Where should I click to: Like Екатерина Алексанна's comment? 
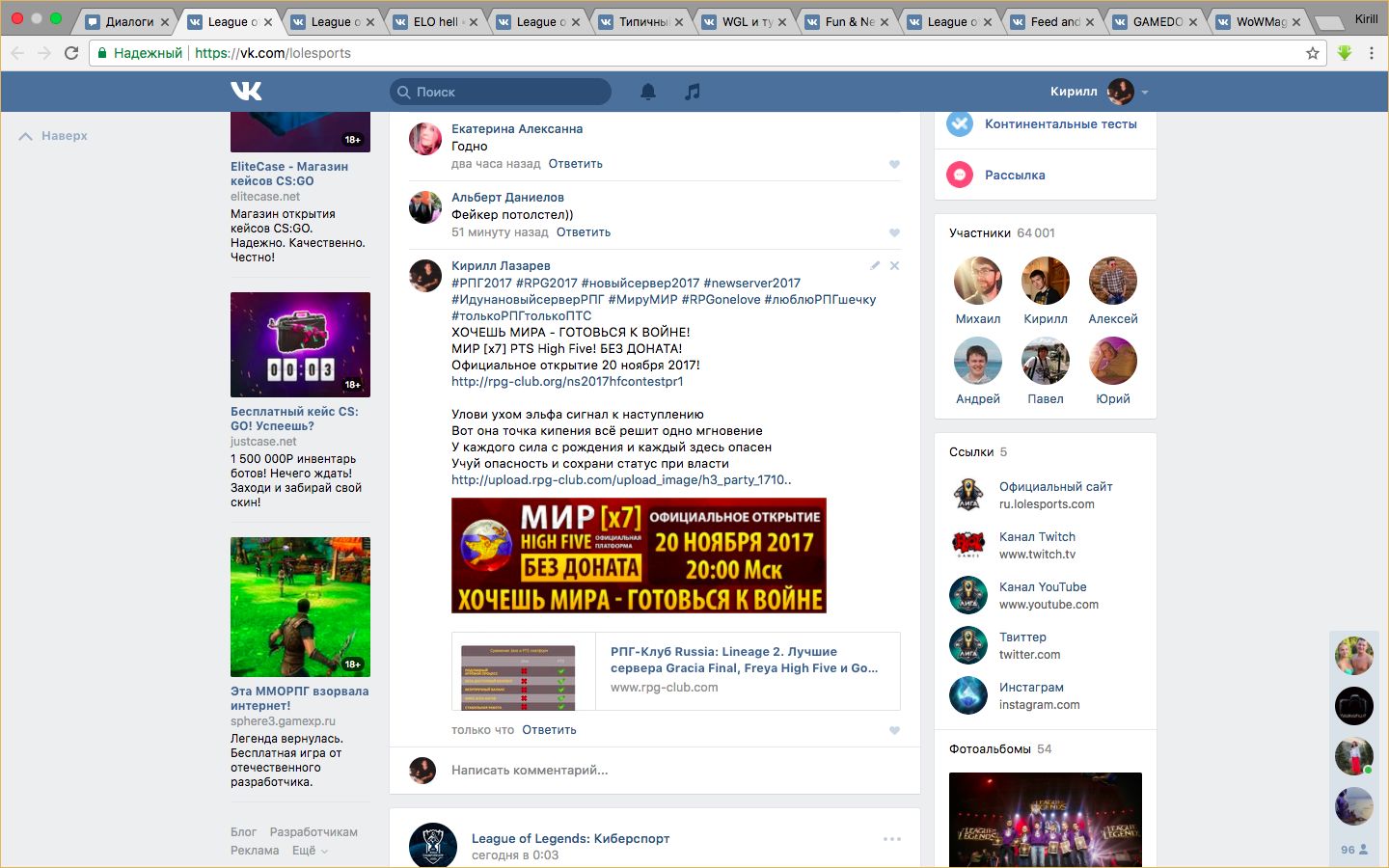[x=894, y=164]
